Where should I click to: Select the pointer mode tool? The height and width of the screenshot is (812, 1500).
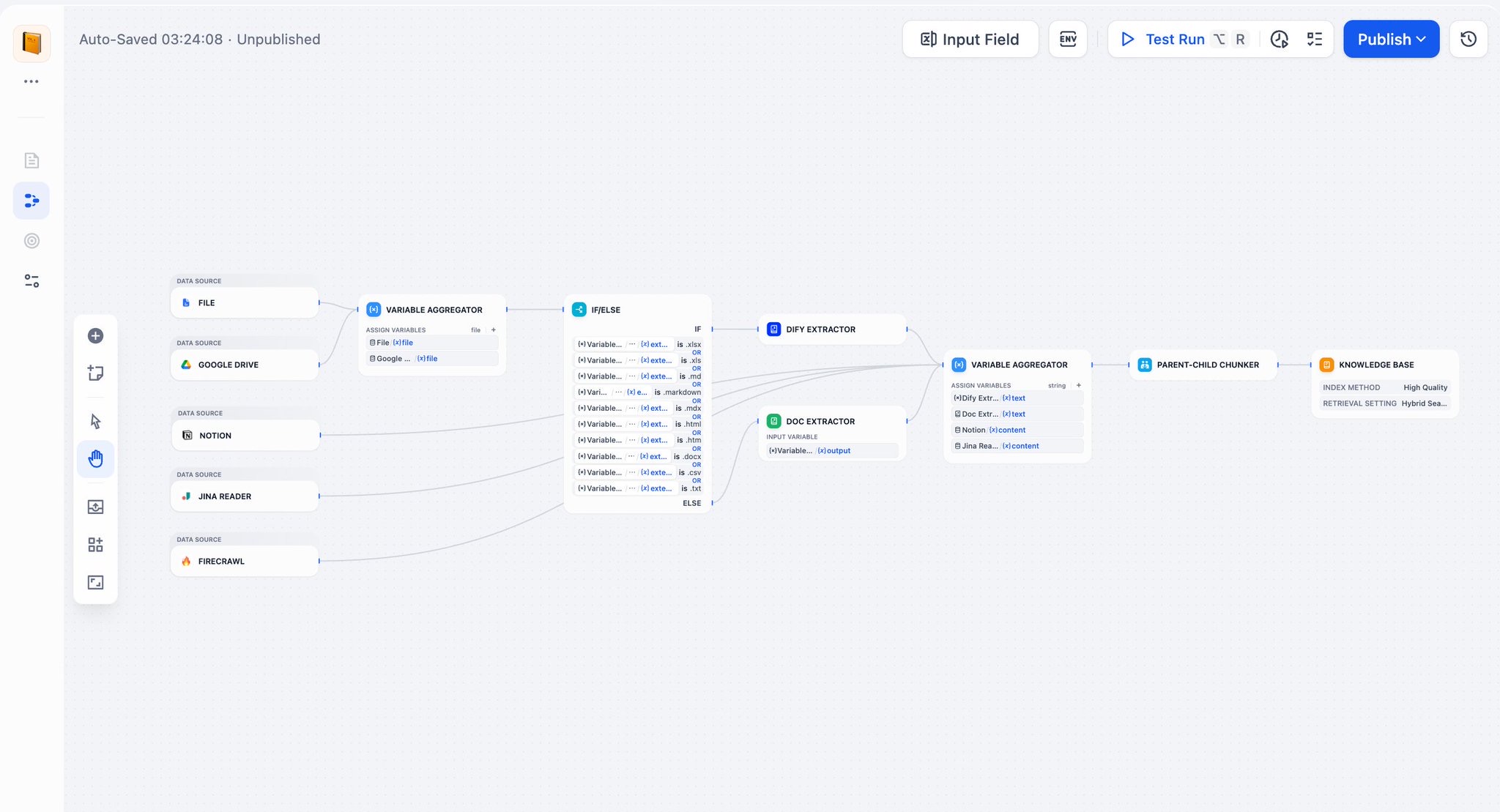pyautogui.click(x=95, y=421)
